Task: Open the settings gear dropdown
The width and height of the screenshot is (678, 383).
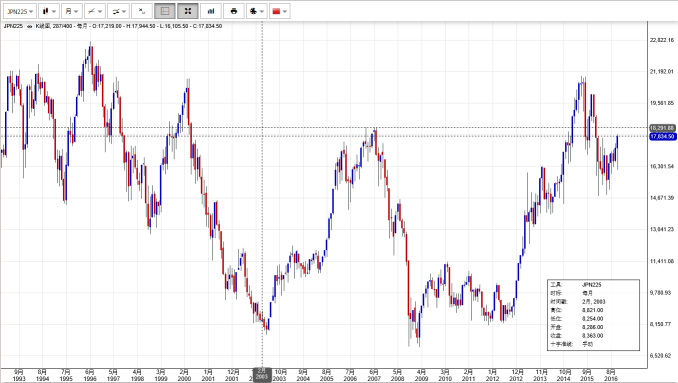Action: tap(257, 11)
